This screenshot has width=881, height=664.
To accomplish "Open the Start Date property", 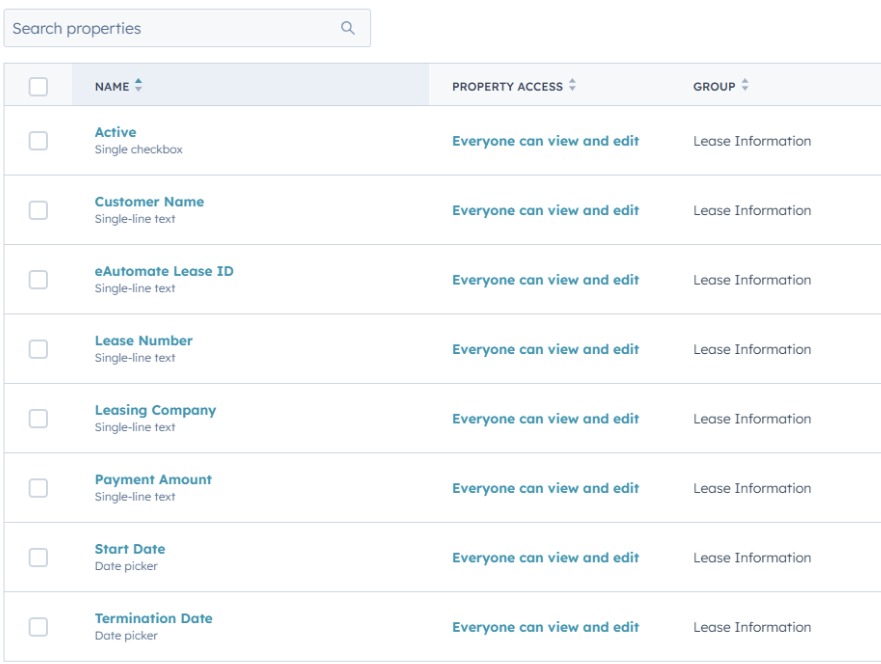I will (130, 549).
